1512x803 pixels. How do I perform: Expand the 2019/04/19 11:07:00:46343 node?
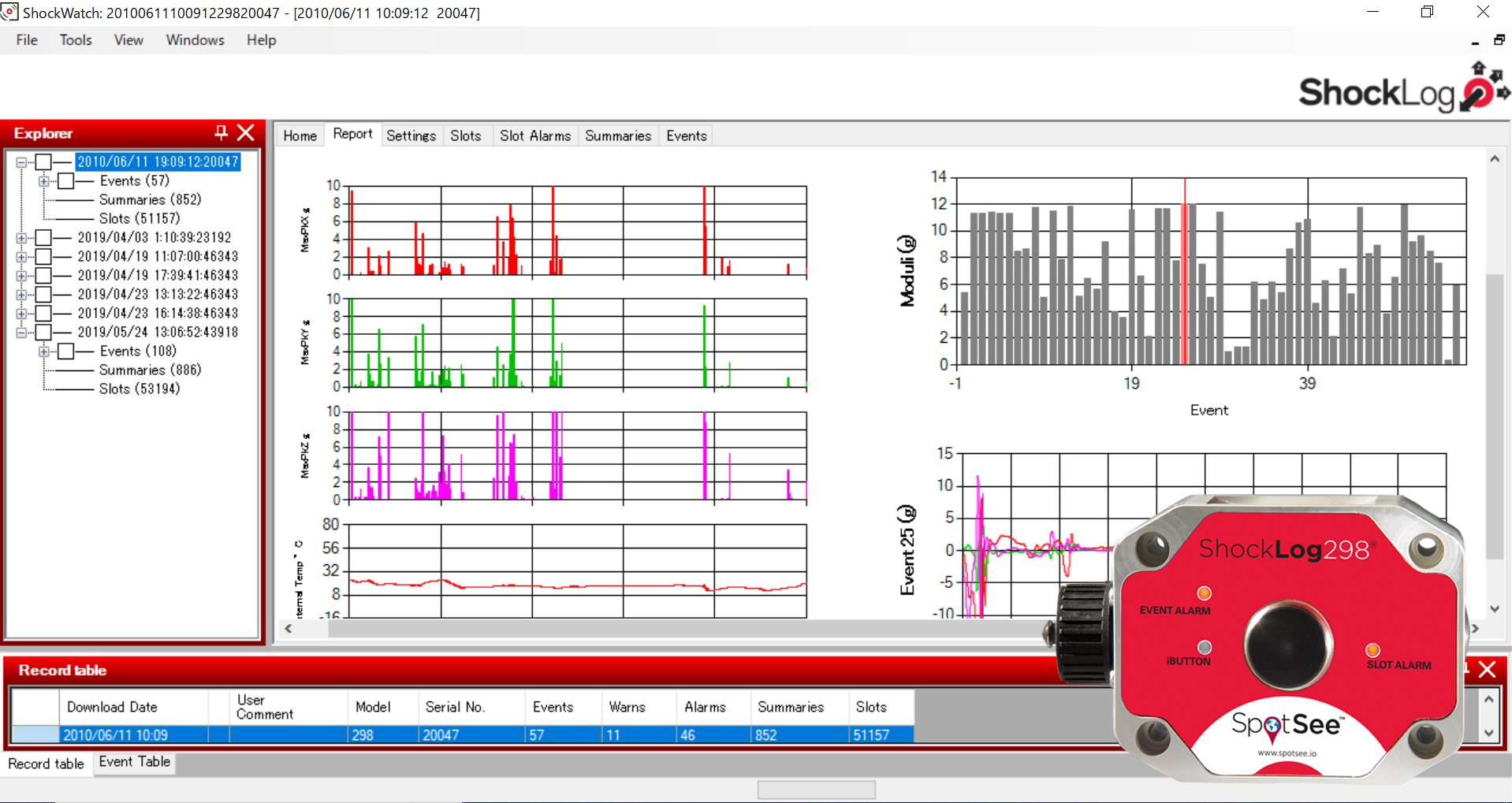pos(21,257)
